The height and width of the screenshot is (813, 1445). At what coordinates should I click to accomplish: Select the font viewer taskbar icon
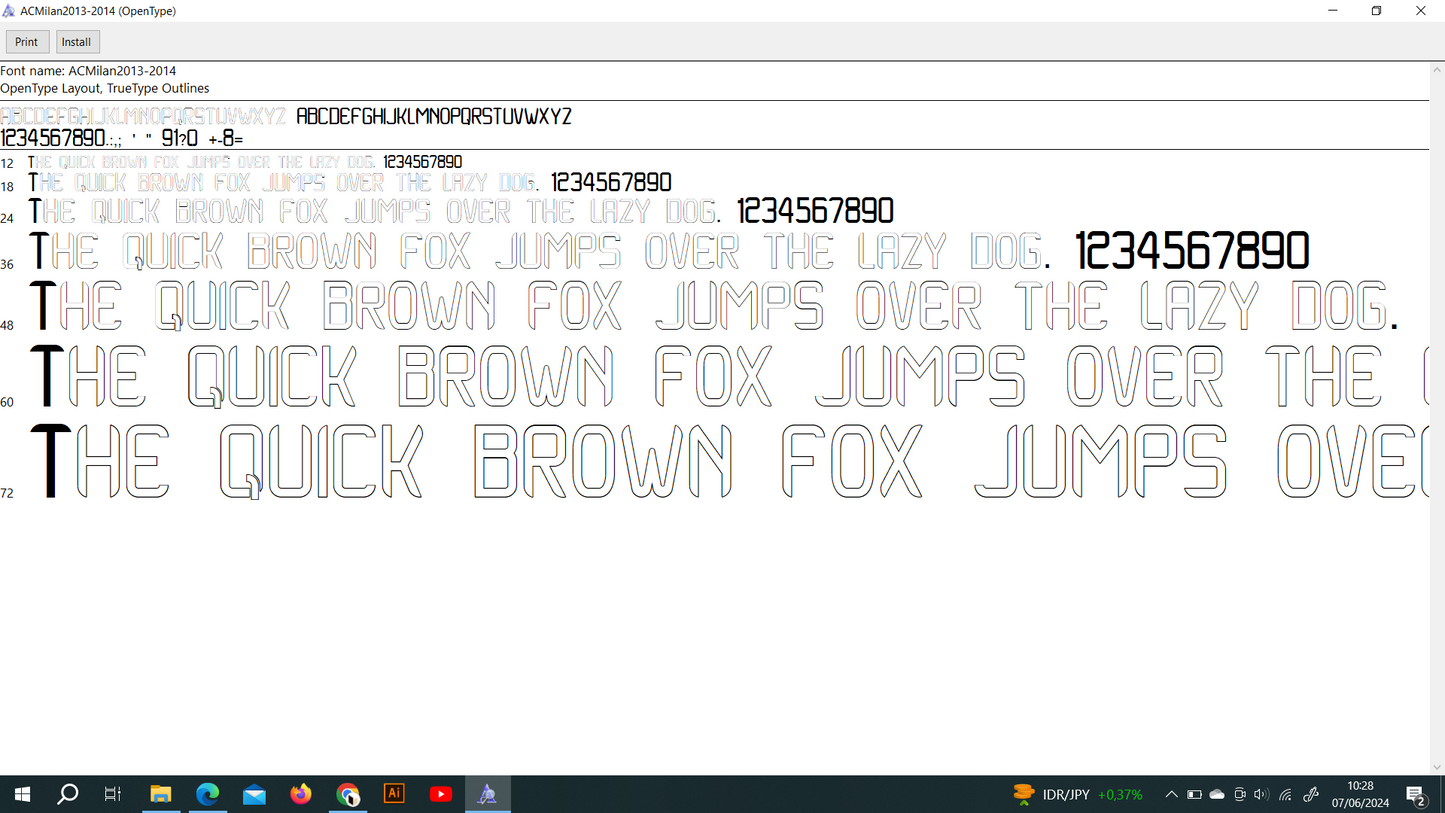tap(487, 794)
